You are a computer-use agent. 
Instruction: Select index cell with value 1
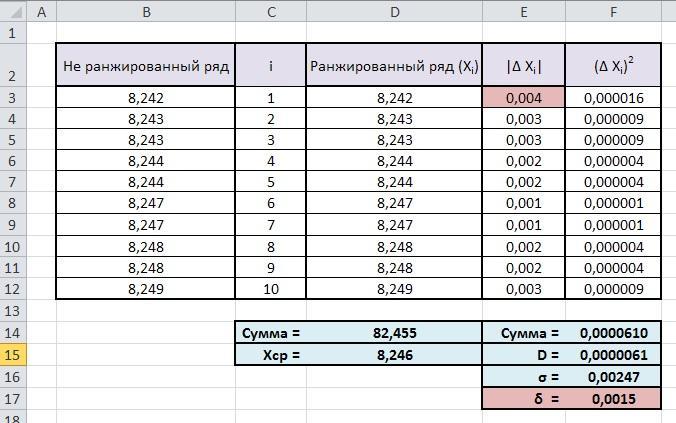point(271,97)
